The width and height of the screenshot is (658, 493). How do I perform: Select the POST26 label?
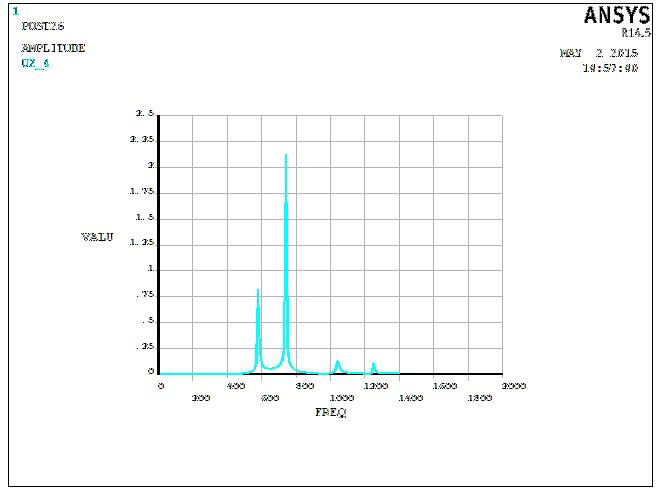pyautogui.click(x=43, y=26)
